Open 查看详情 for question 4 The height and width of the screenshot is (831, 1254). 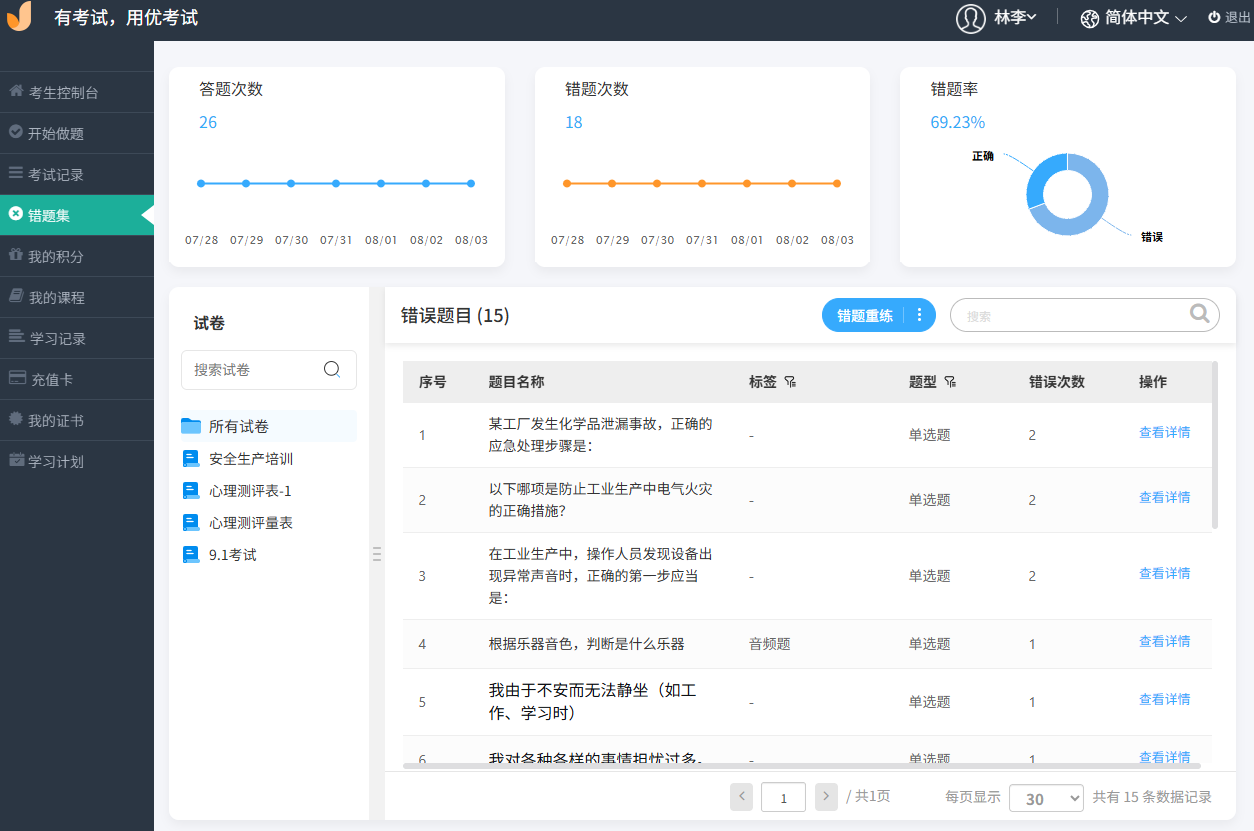click(x=1164, y=642)
